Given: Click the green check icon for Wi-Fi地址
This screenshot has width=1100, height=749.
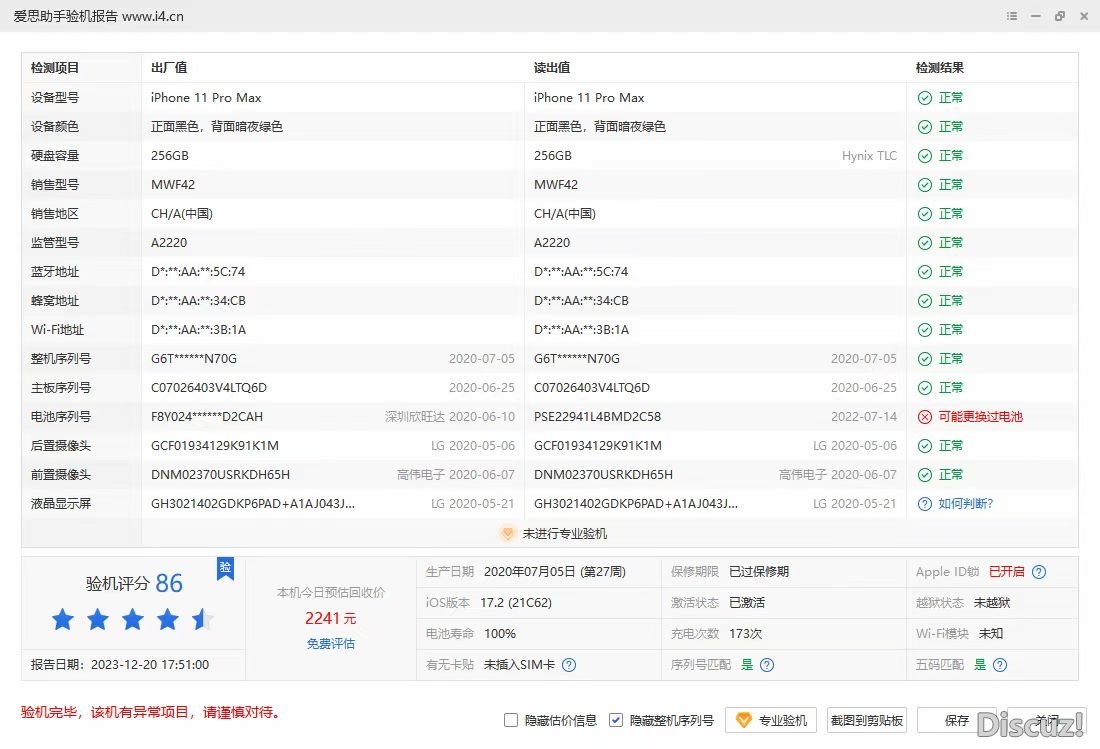Looking at the screenshot, I should [x=925, y=330].
